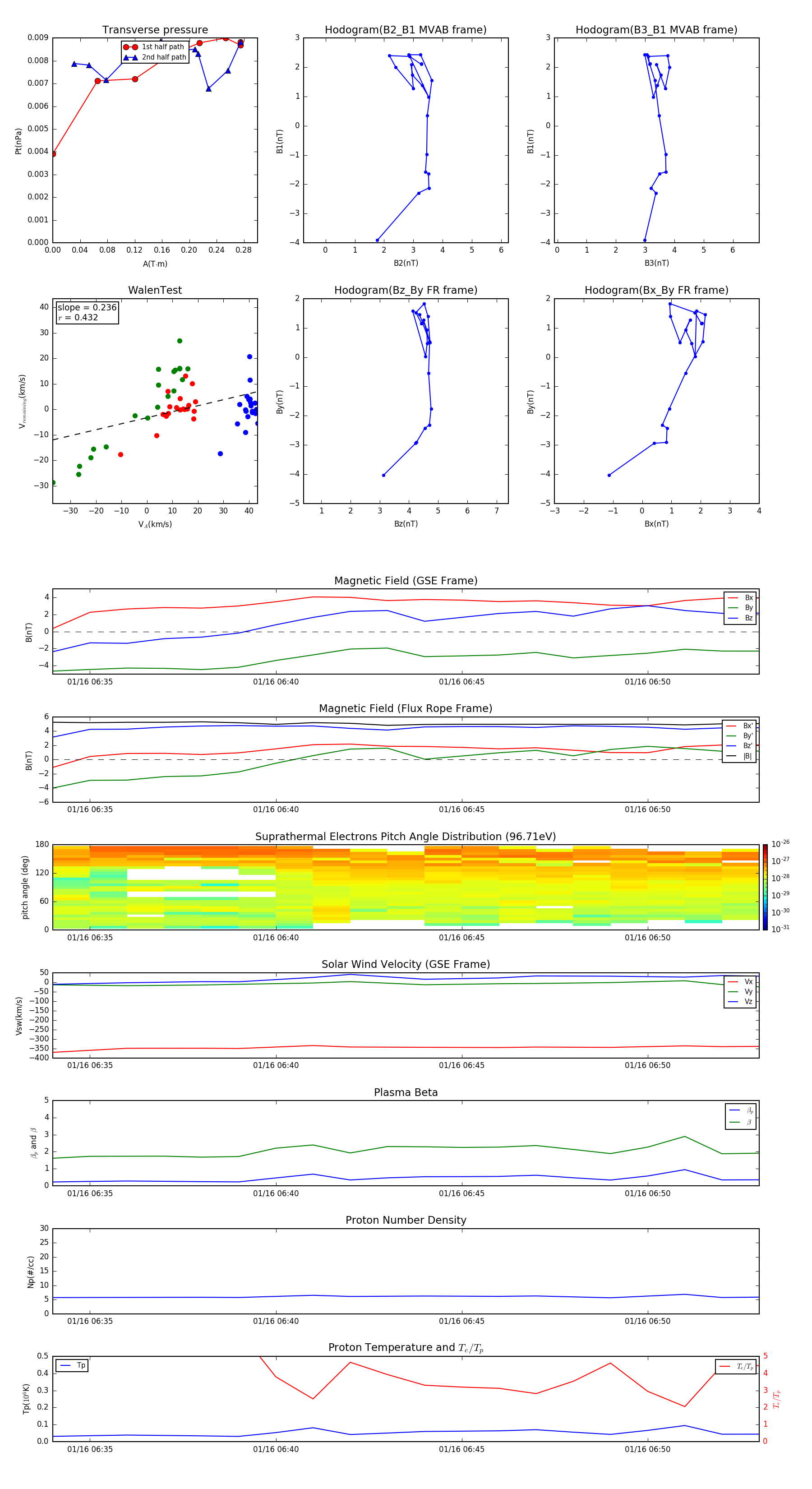Click the "B2(nT)" x-axis label
This screenshot has width=812, height=1489.
tap(406, 263)
